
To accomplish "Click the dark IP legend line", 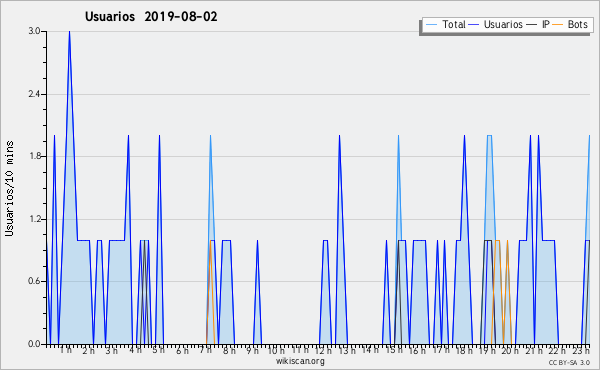I will coord(532,25).
